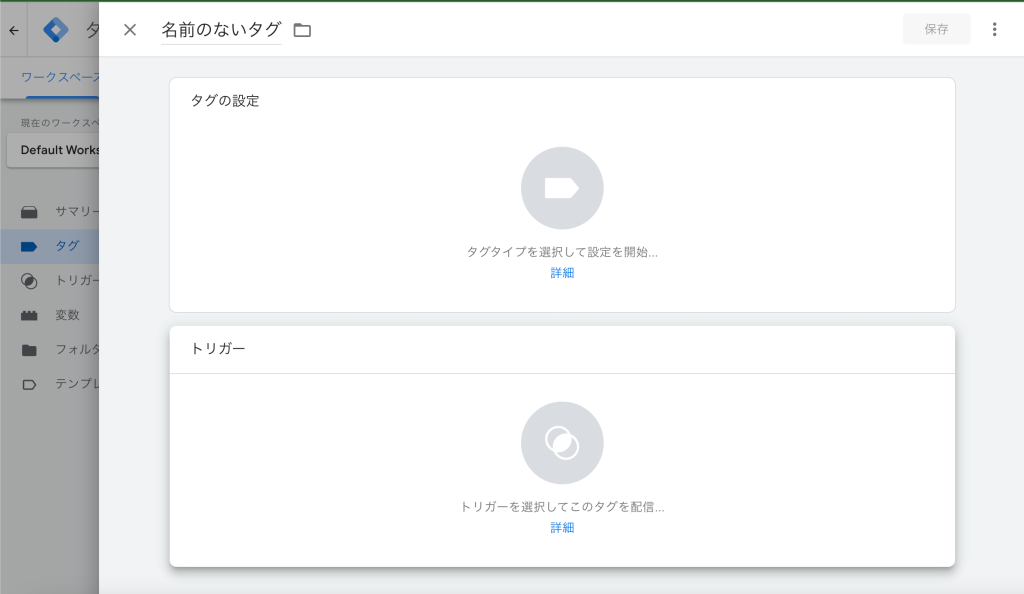Click the 保存 save button
This screenshot has height=594, width=1024.
pyautogui.click(x=936, y=29)
